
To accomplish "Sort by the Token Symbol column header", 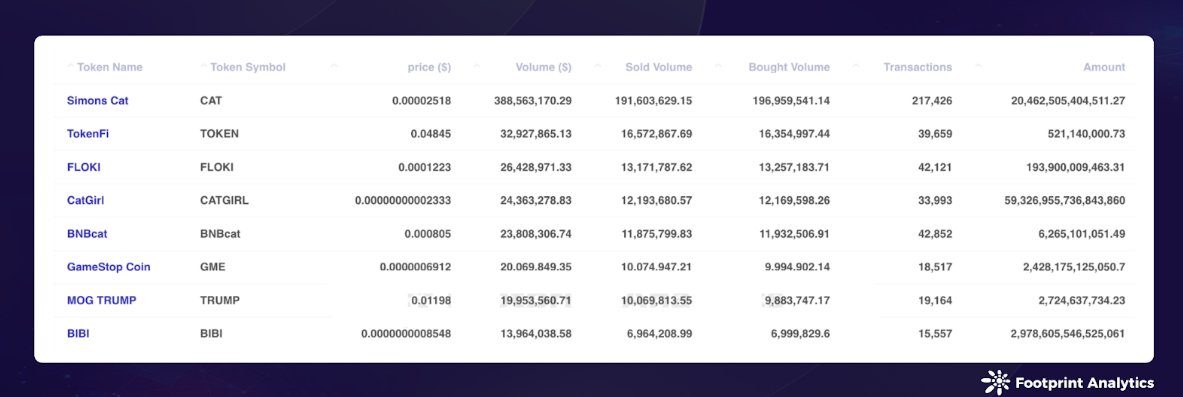I will click(247, 67).
